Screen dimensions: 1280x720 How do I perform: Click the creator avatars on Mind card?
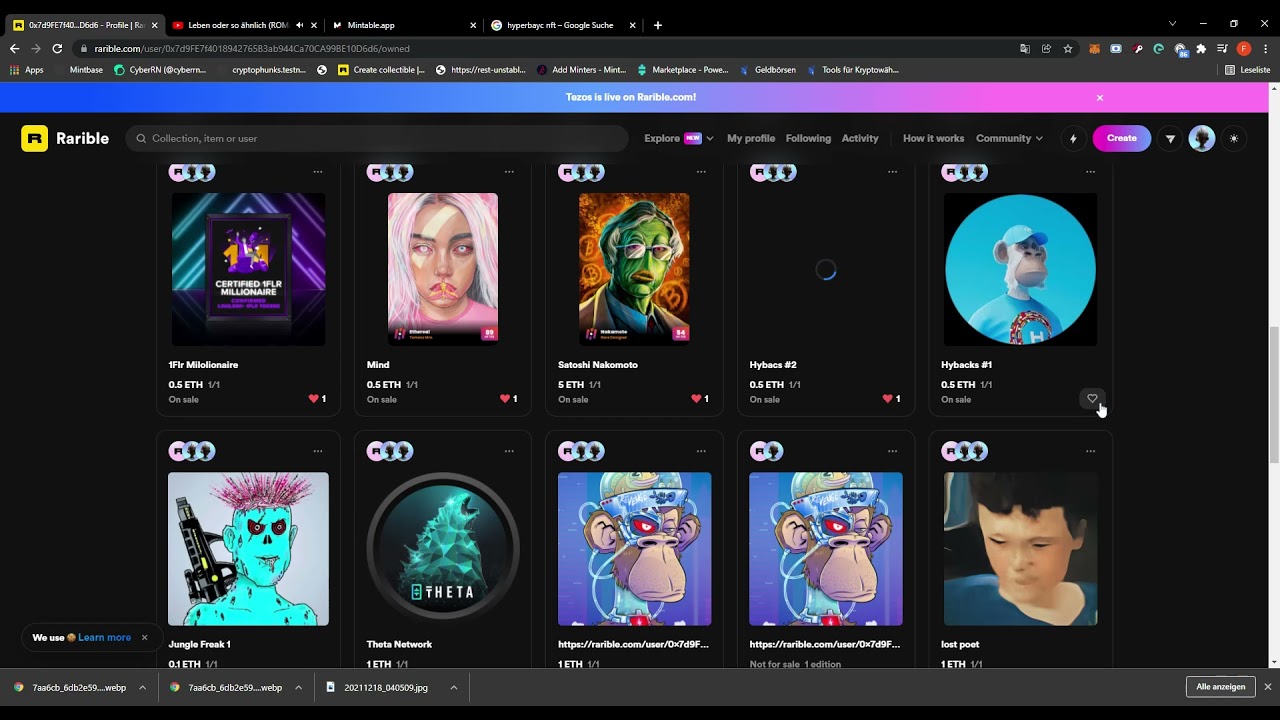(x=390, y=172)
